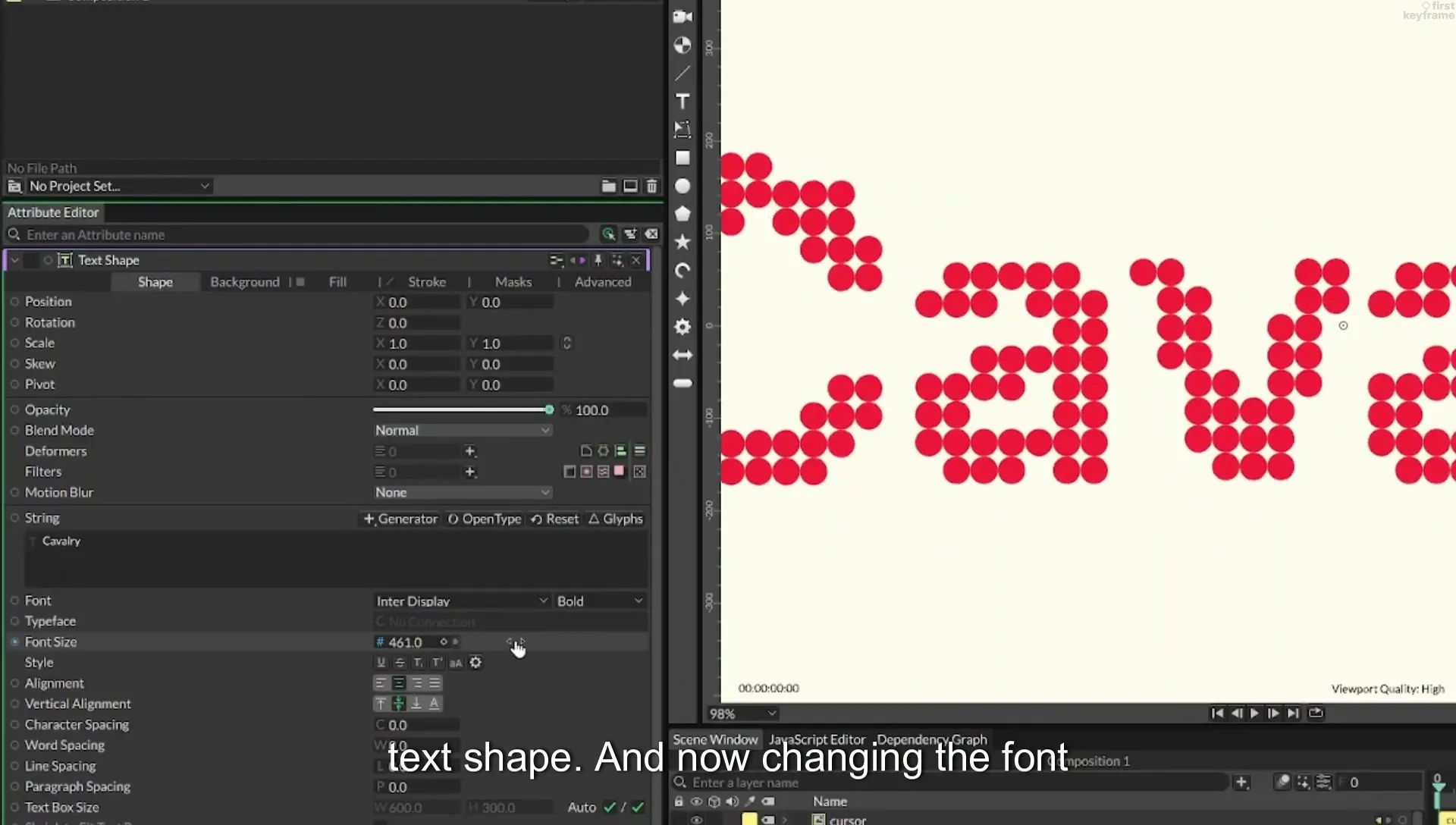
Task: Open the Advanced tab
Action: [x=603, y=282]
